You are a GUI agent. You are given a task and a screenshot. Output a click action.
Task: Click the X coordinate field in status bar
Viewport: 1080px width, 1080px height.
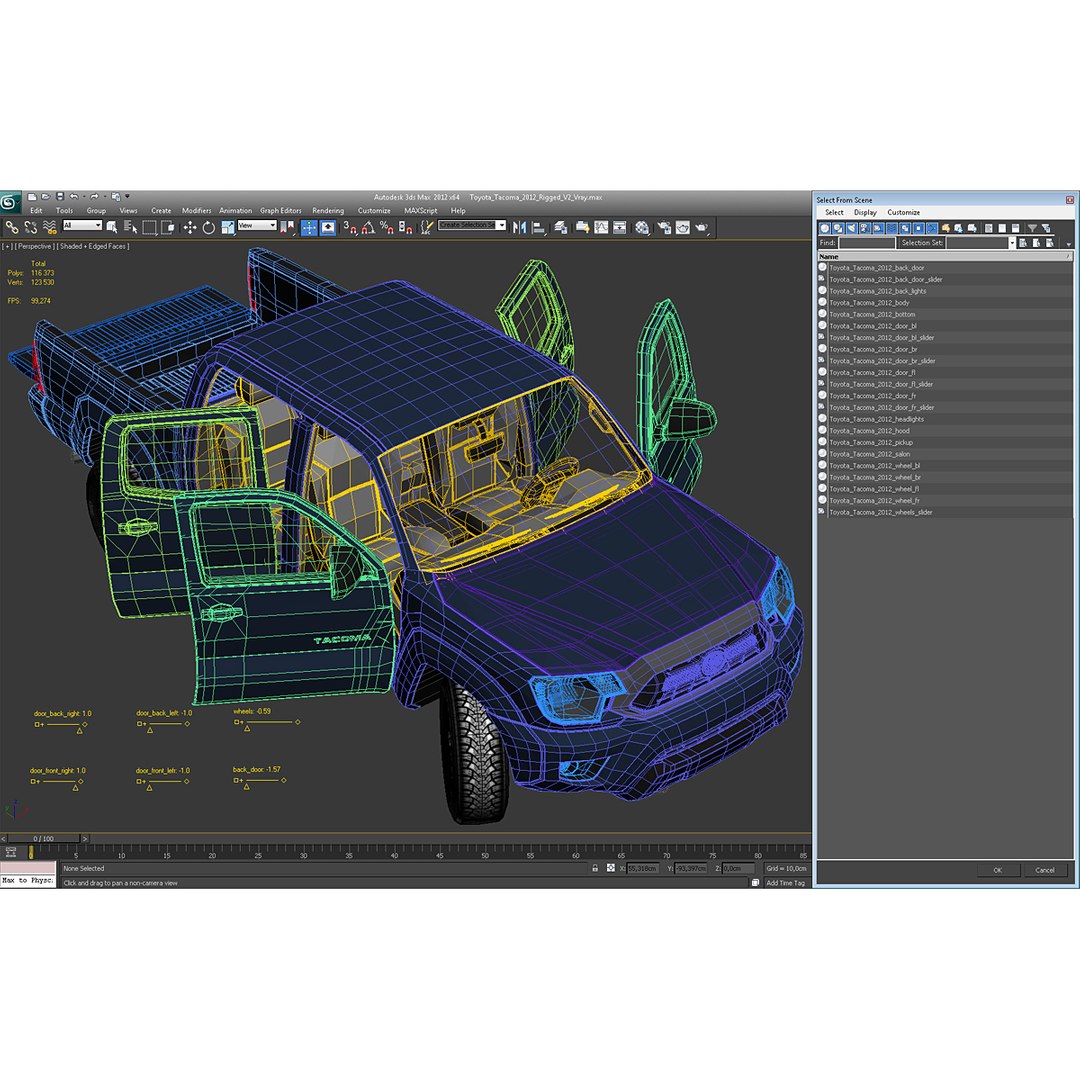(643, 869)
